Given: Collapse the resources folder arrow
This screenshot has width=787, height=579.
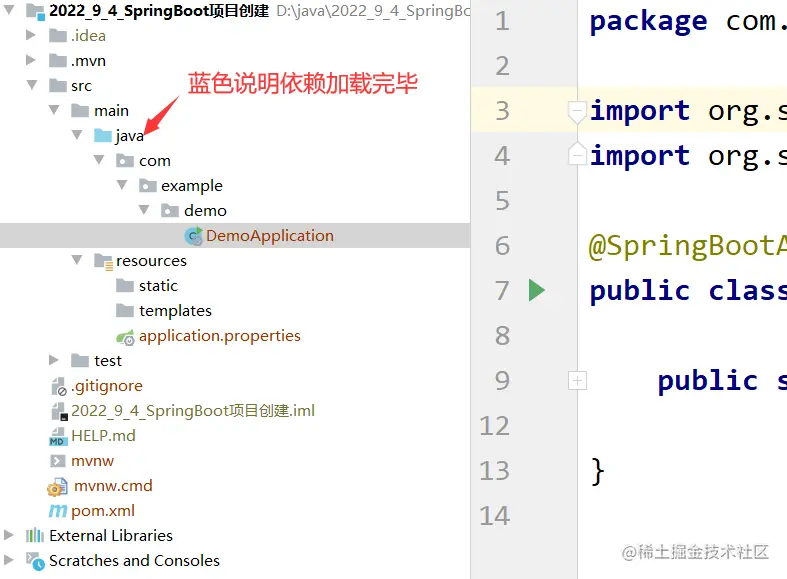Looking at the screenshot, I should (x=77, y=260).
